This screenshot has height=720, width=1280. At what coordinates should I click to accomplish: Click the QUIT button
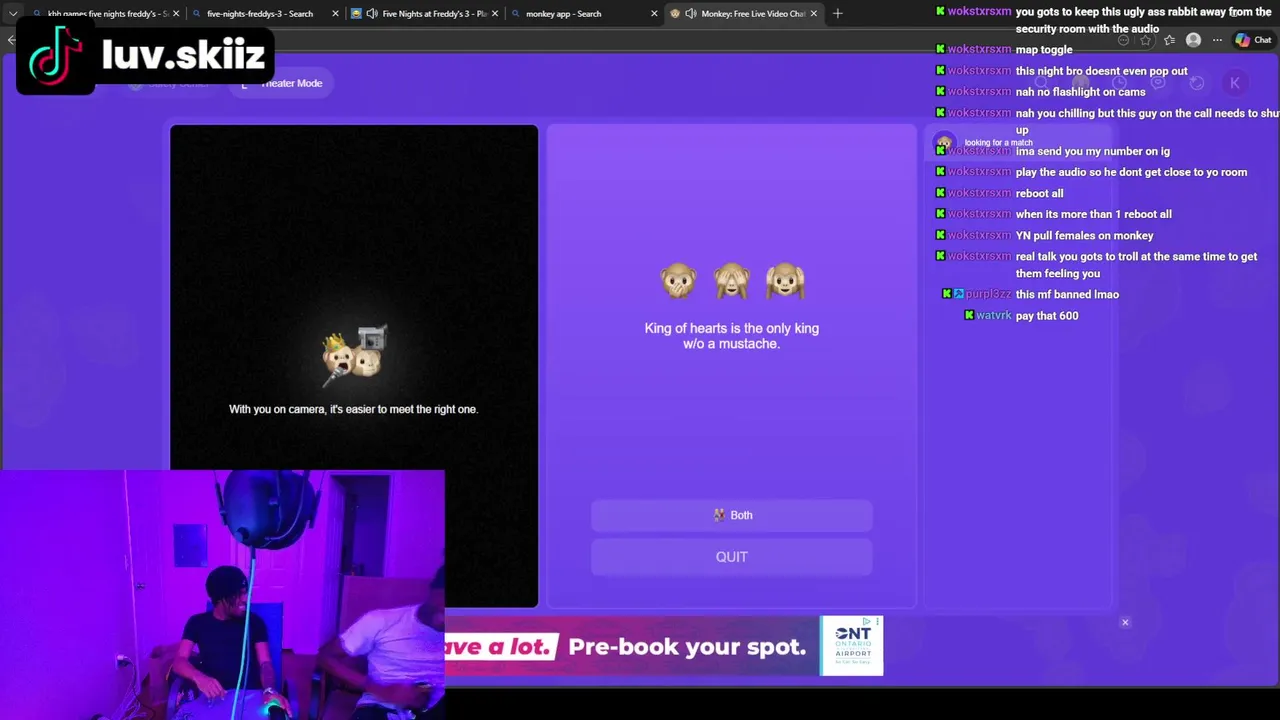(x=732, y=557)
